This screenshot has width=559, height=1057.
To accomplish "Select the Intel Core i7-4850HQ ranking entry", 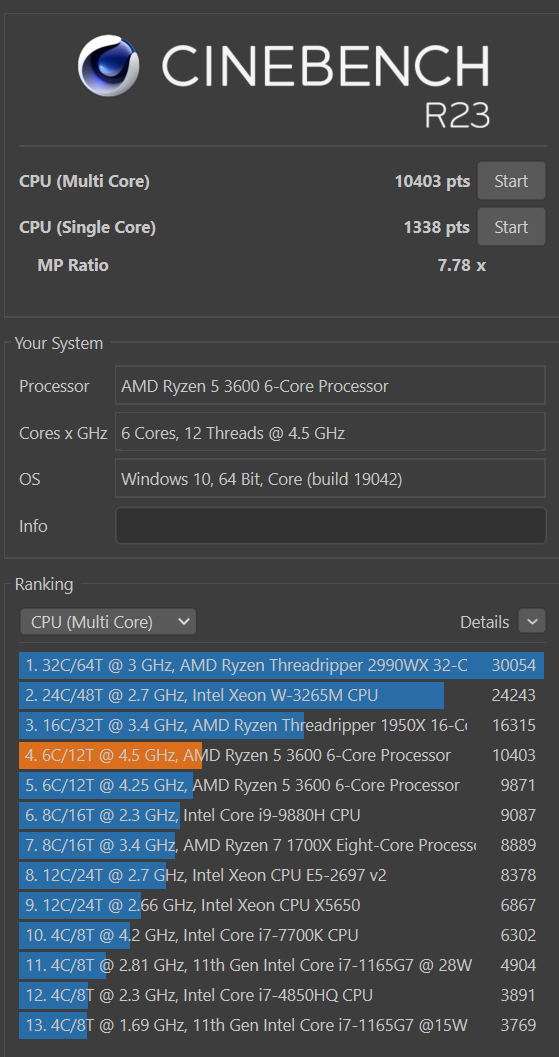I will [281, 995].
